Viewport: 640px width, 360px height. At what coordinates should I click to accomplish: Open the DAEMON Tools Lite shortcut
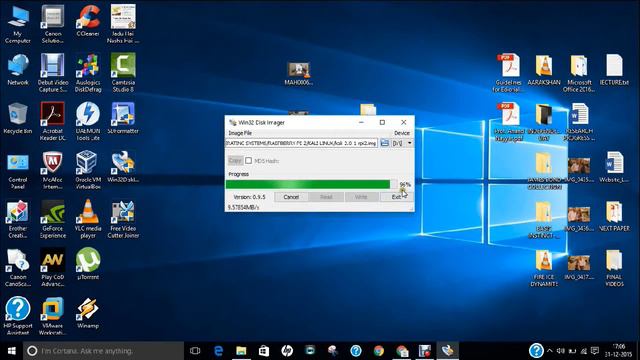[x=88, y=121]
